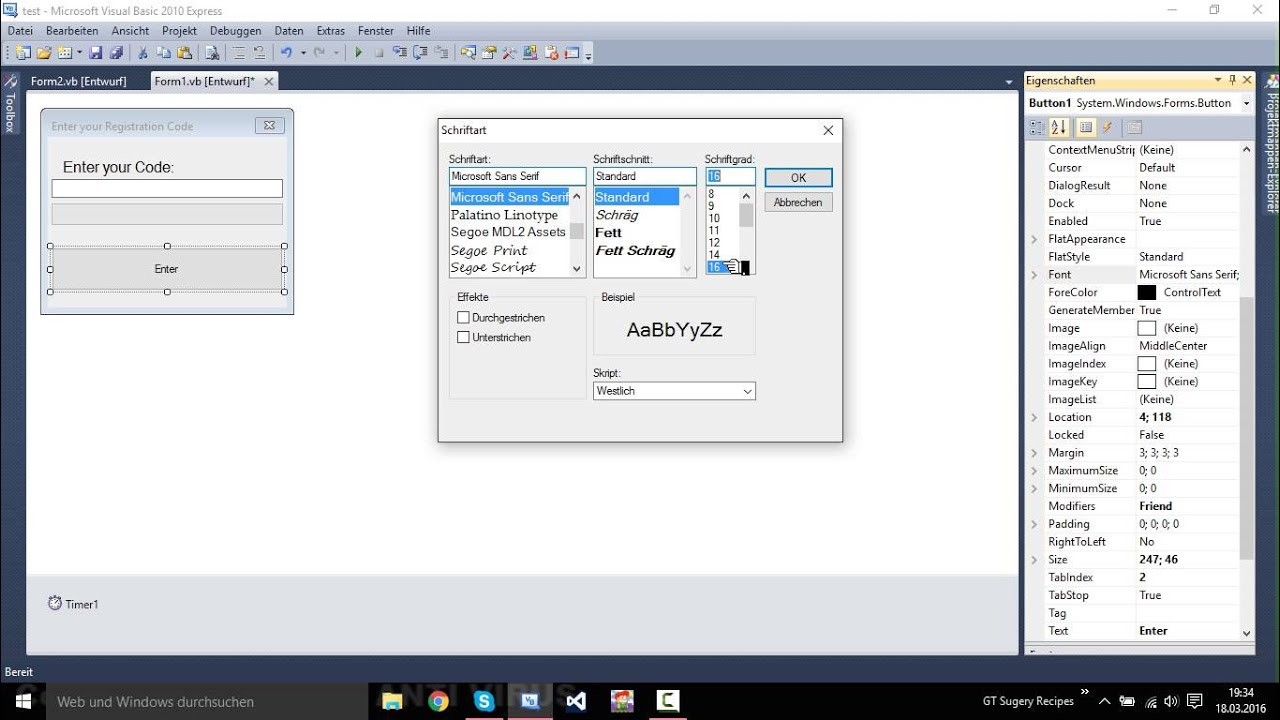Click the Abbrechen button
The width and height of the screenshot is (1280, 720).
(x=798, y=202)
